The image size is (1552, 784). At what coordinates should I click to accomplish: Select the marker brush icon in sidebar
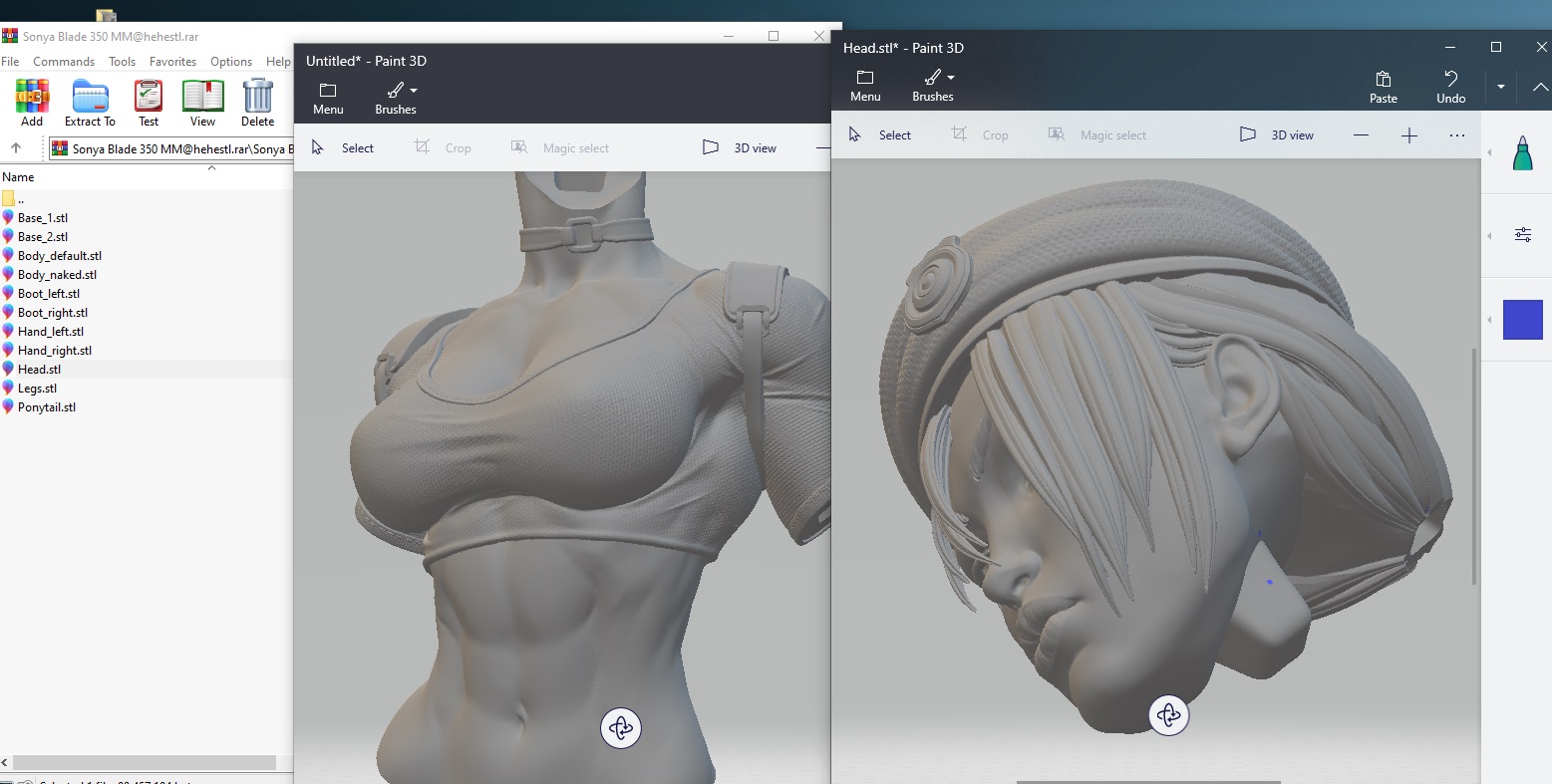point(1523,152)
